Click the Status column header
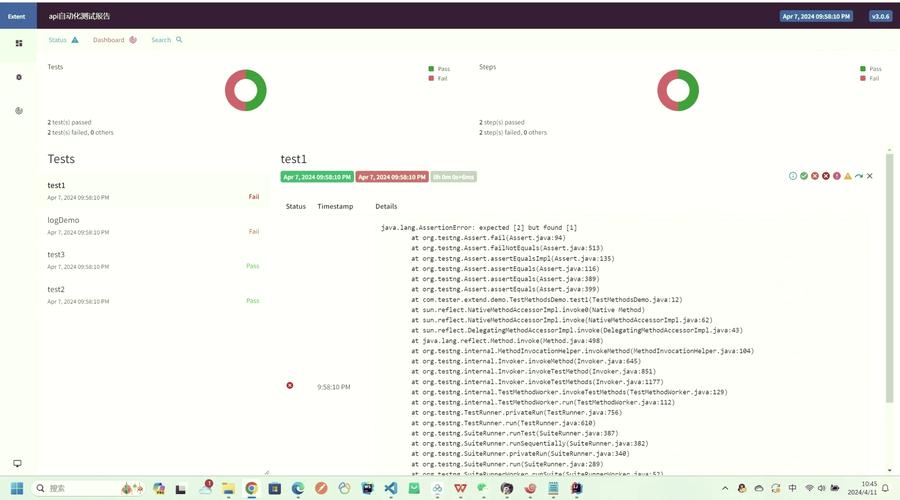Screen dimensions: 900x500 [x=296, y=206]
